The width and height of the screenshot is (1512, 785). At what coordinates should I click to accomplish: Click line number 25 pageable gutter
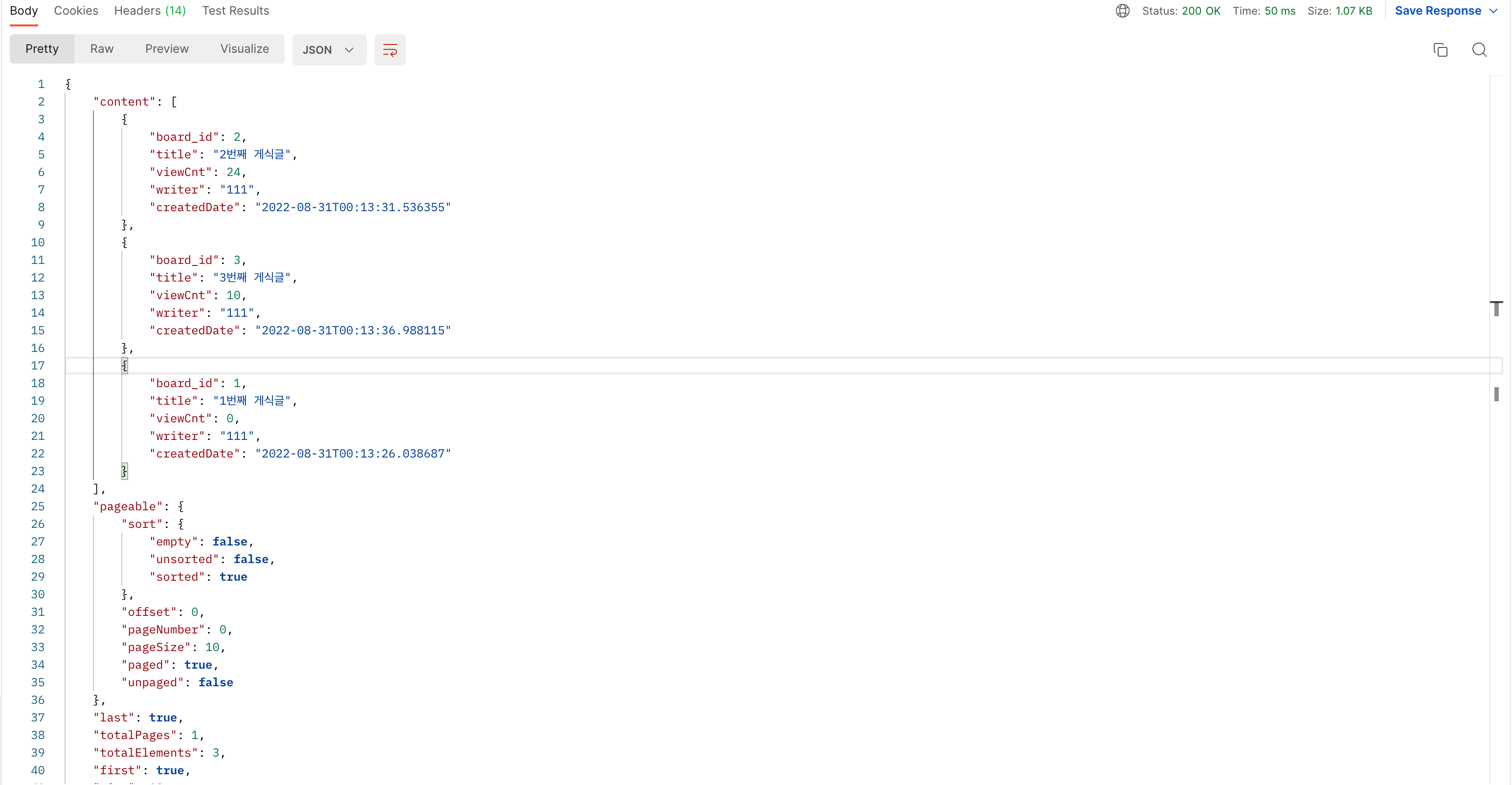pyautogui.click(x=38, y=506)
